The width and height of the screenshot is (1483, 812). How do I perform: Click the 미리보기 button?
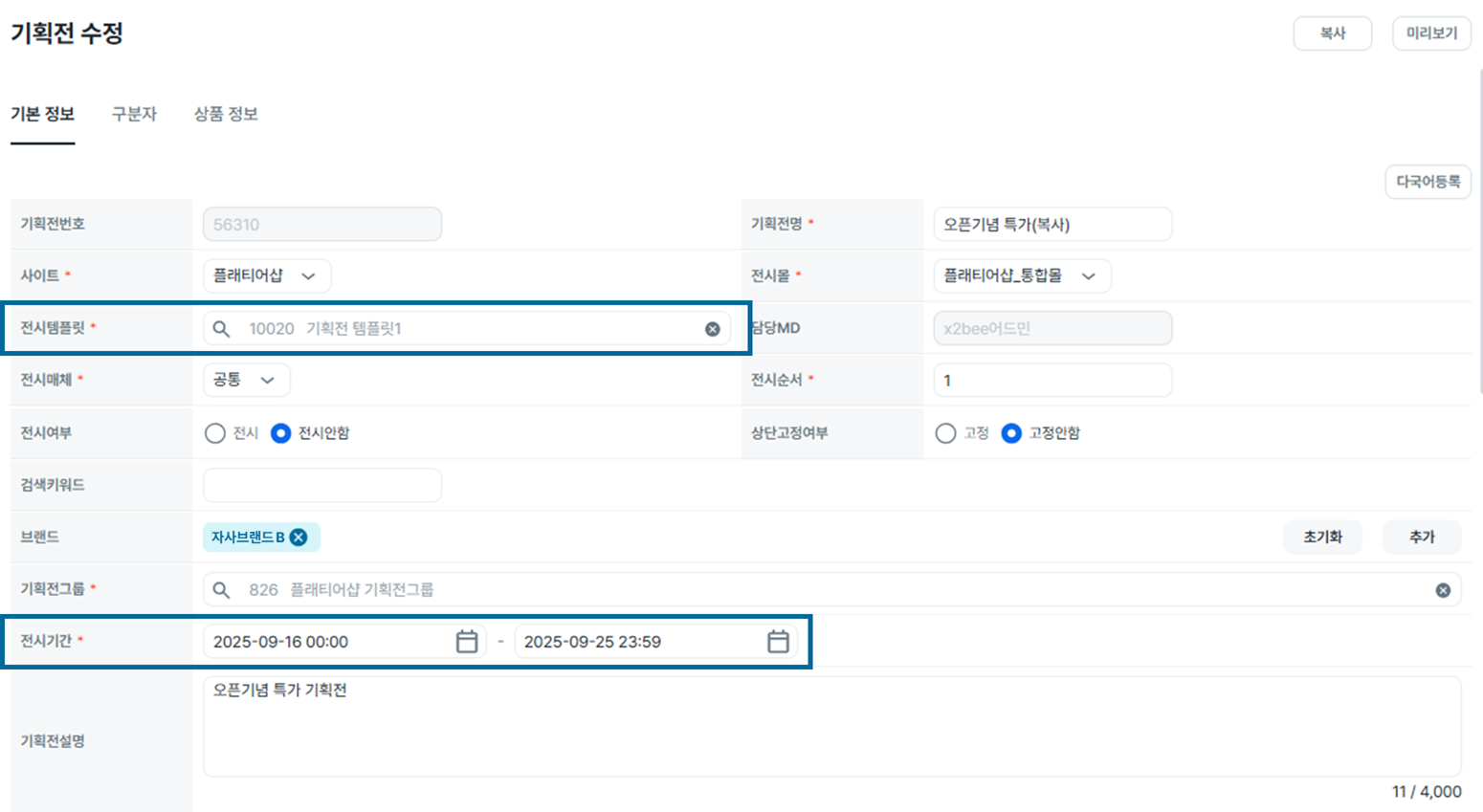1431,33
